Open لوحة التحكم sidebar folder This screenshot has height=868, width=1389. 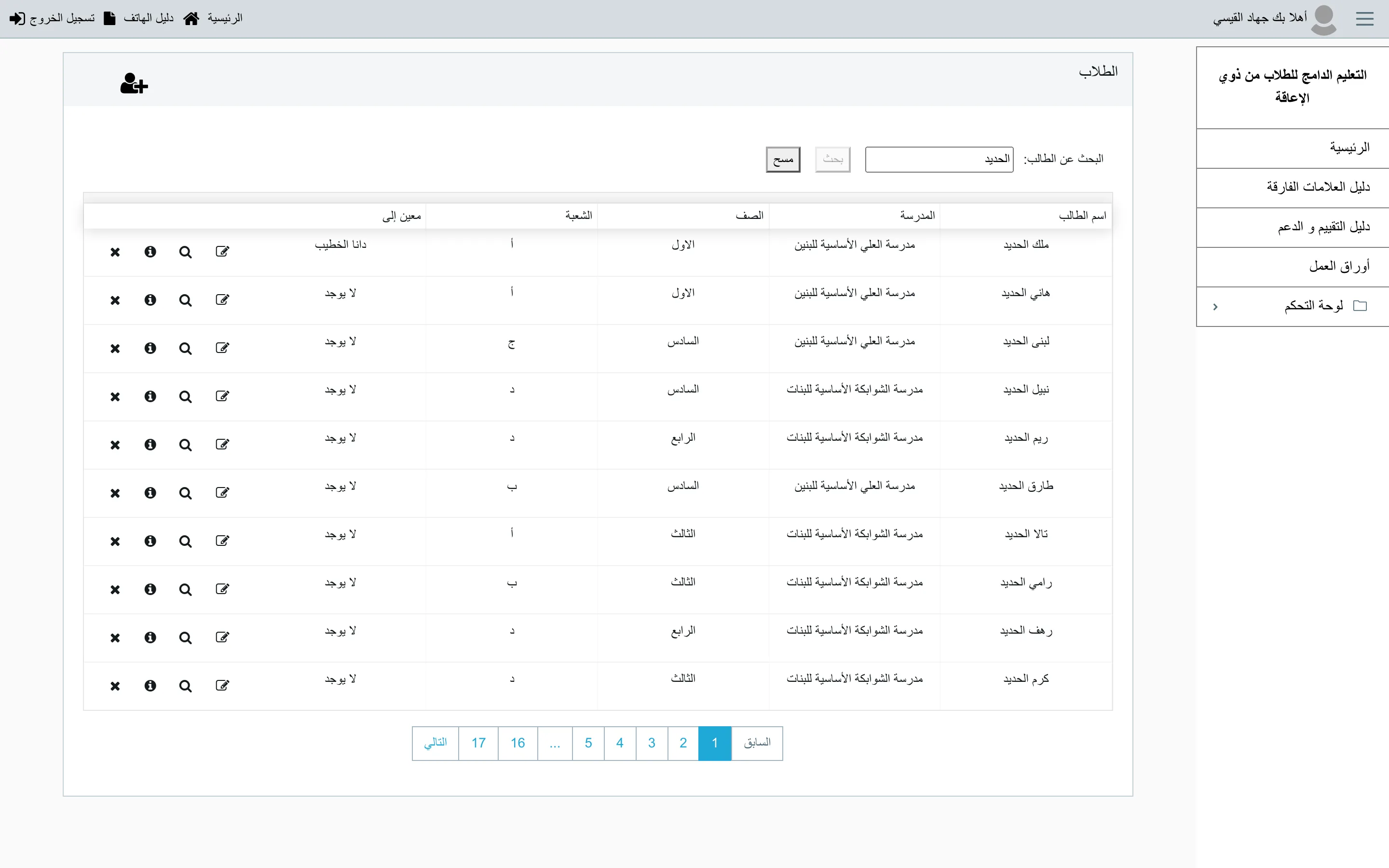[x=1293, y=307]
